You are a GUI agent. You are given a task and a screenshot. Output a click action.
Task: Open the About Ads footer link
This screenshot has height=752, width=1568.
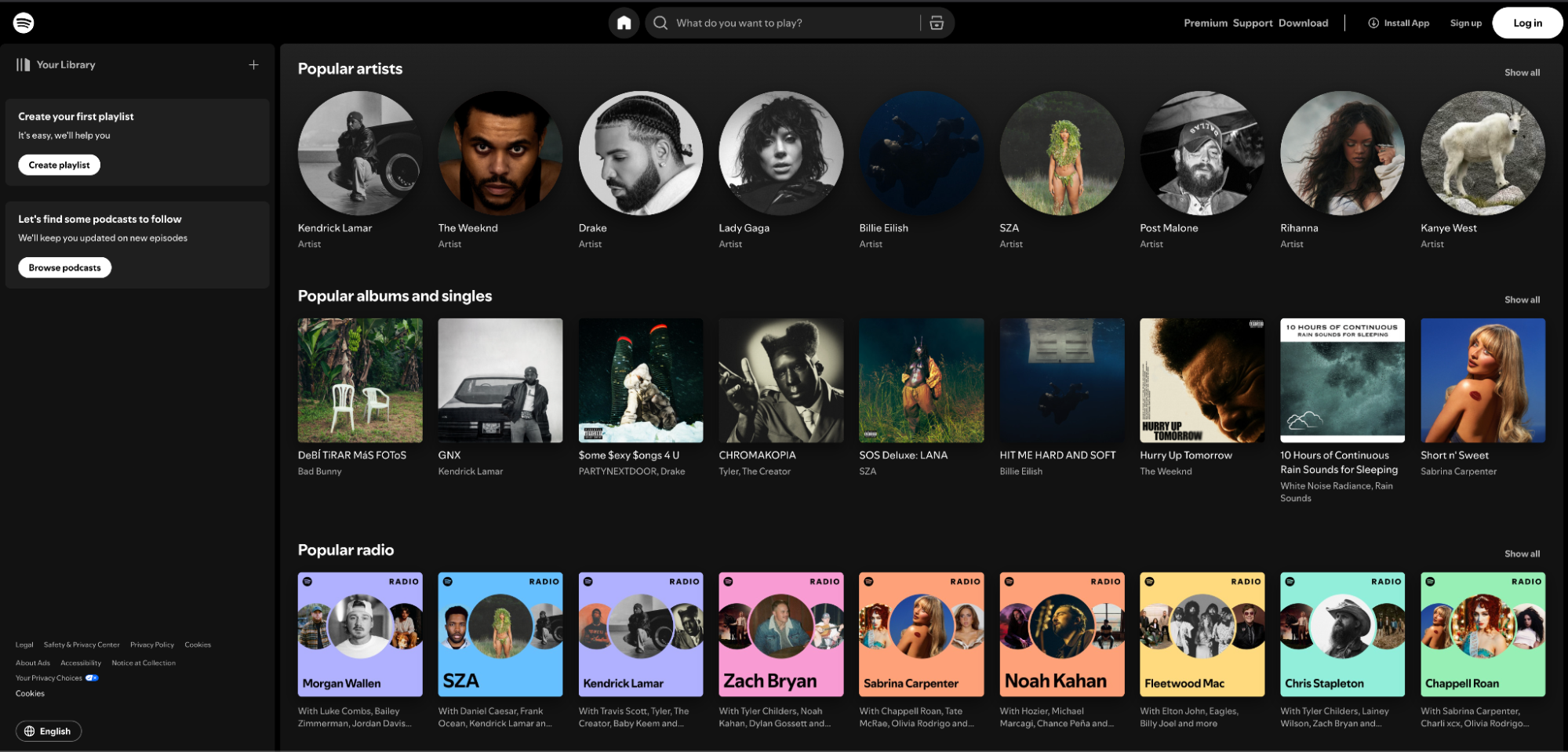(x=33, y=663)
